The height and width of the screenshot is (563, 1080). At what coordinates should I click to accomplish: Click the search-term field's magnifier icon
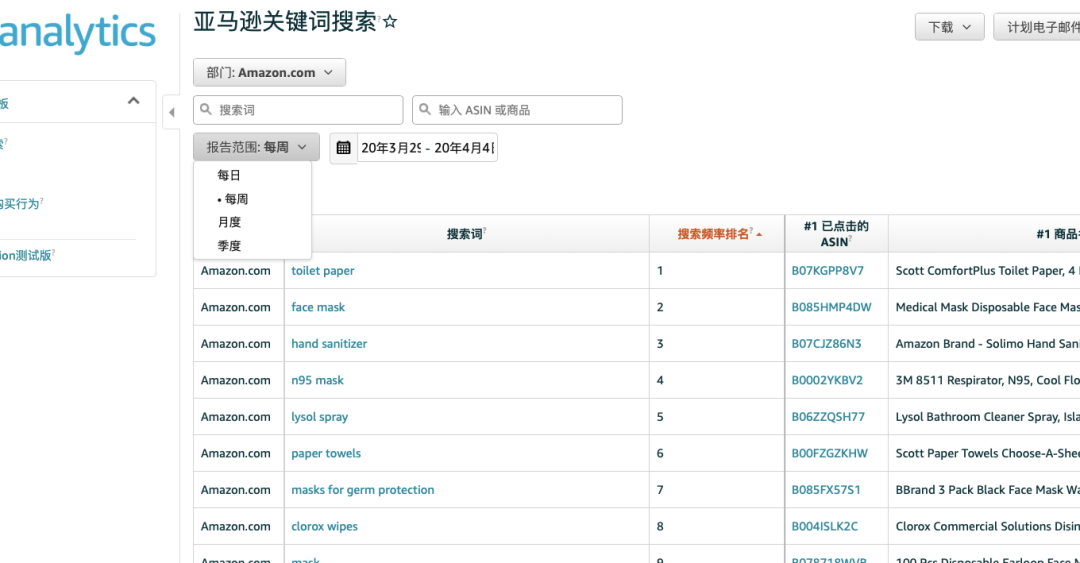click(206, 110)
